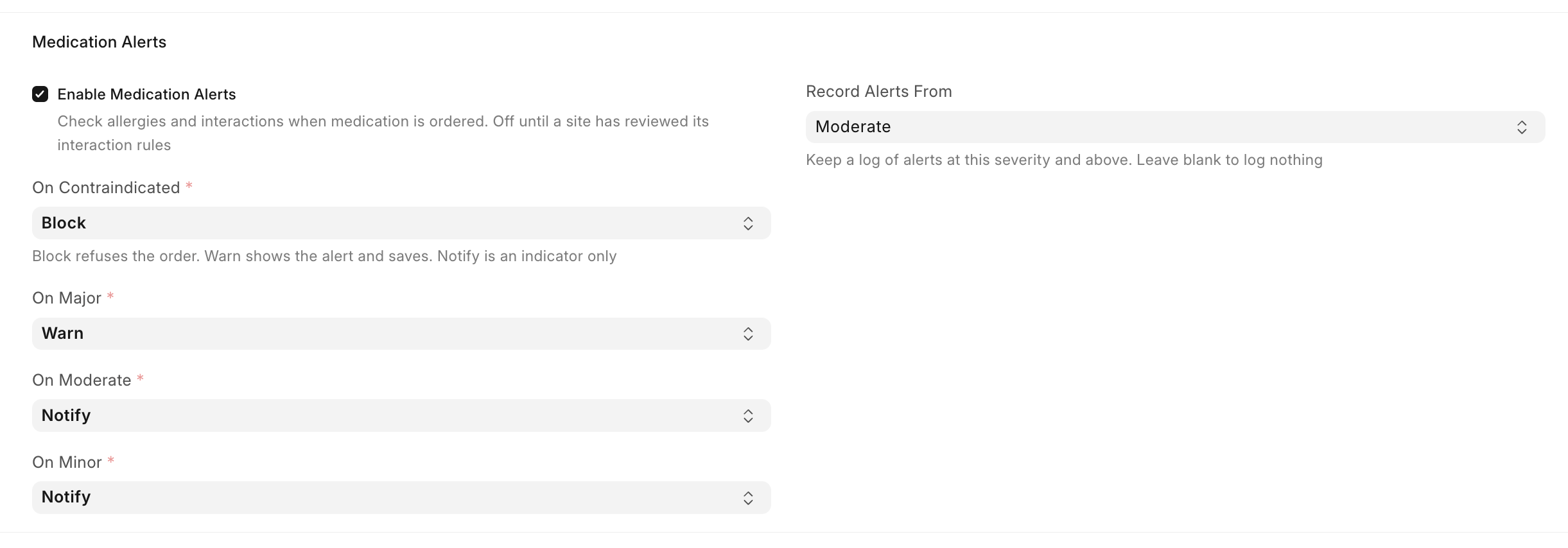Click the 'Keep a log of alerts' description
Image resolution: width=1568 pixels, height=548 pixels.
[1064, 160]
